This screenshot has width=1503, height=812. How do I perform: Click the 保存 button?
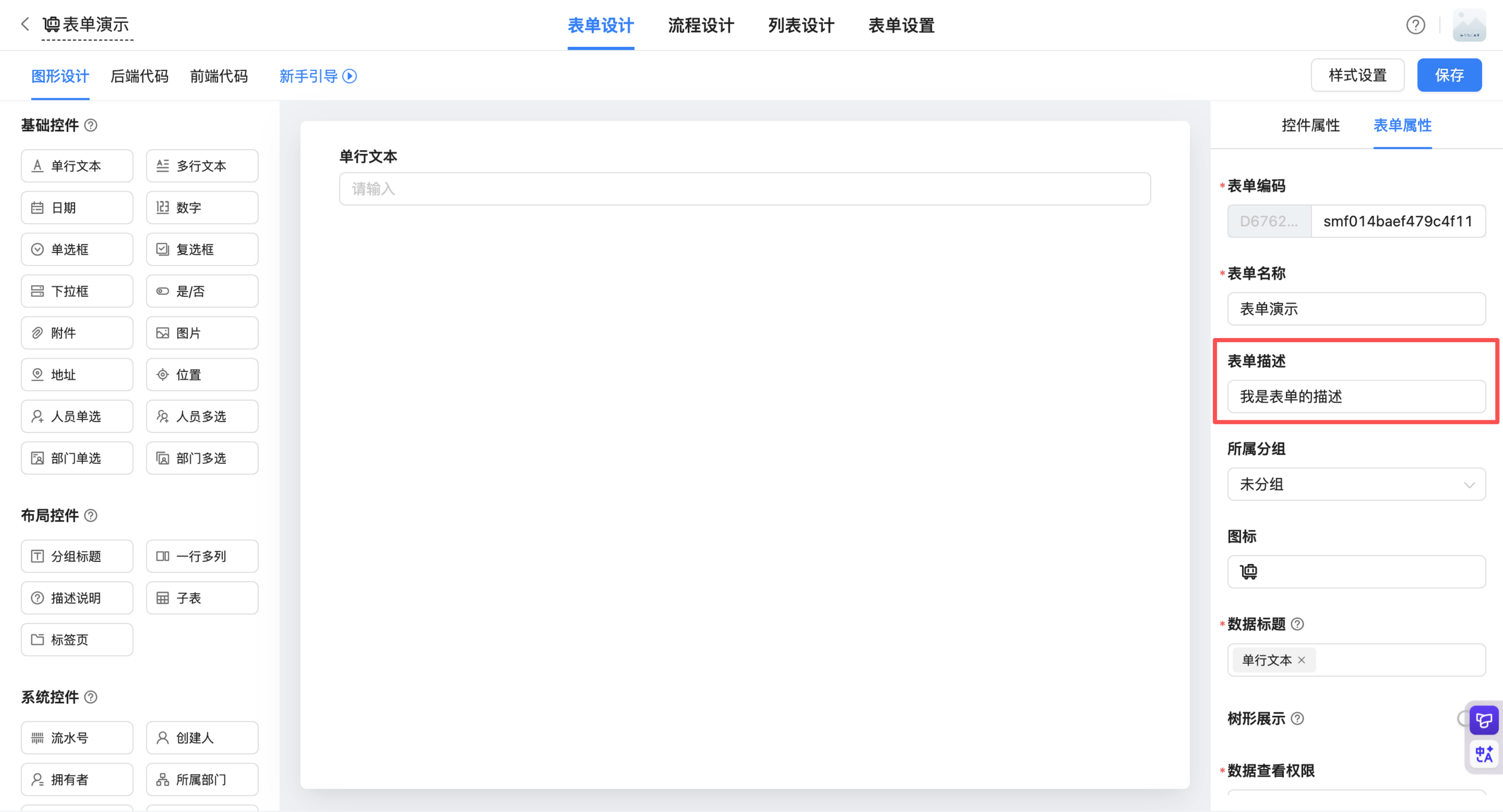point(1449,75)
